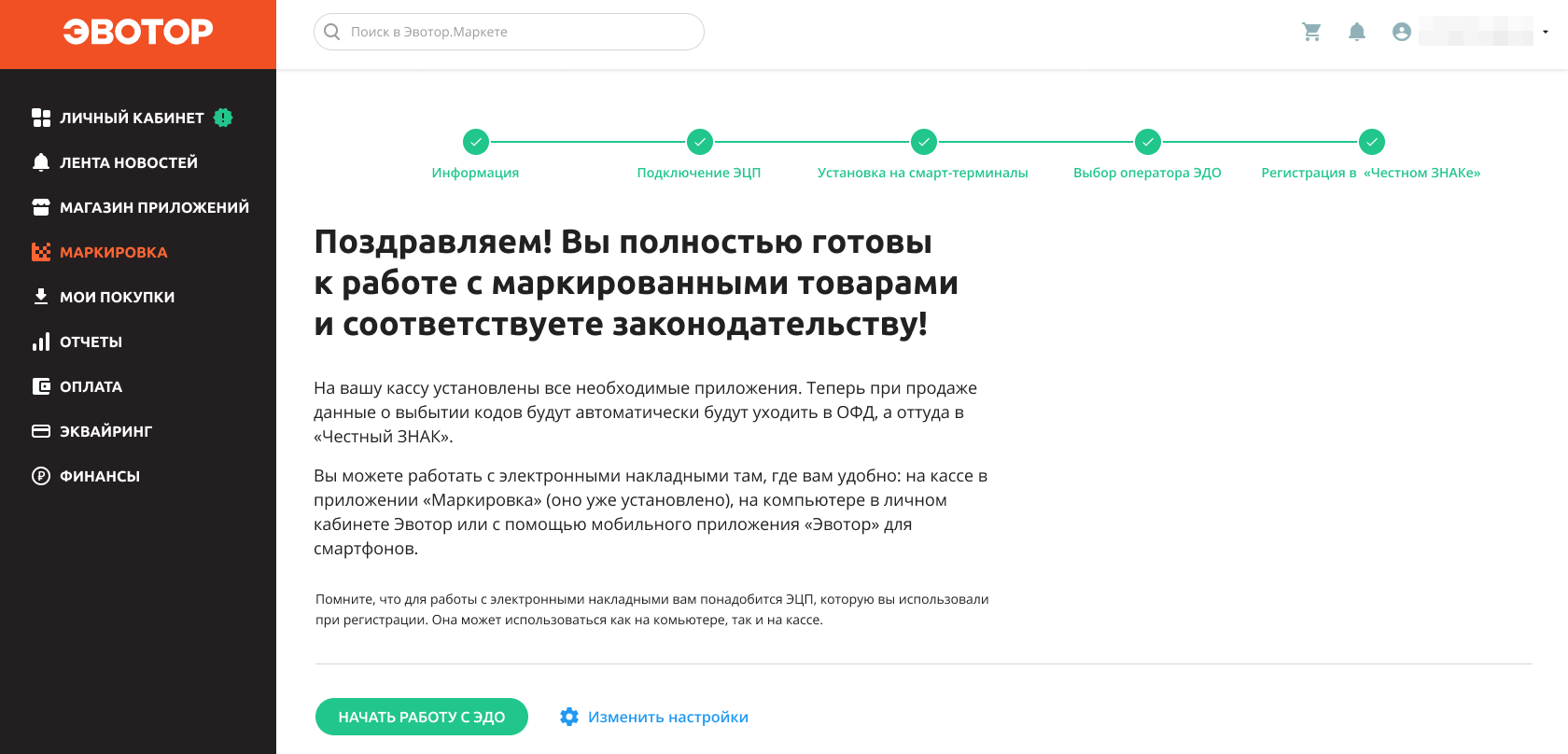The width and height of the screenshot is (1568, 754).
Task: Click the Подключение ЭЦП step checkmark circle
Action: tap(700, 142)
